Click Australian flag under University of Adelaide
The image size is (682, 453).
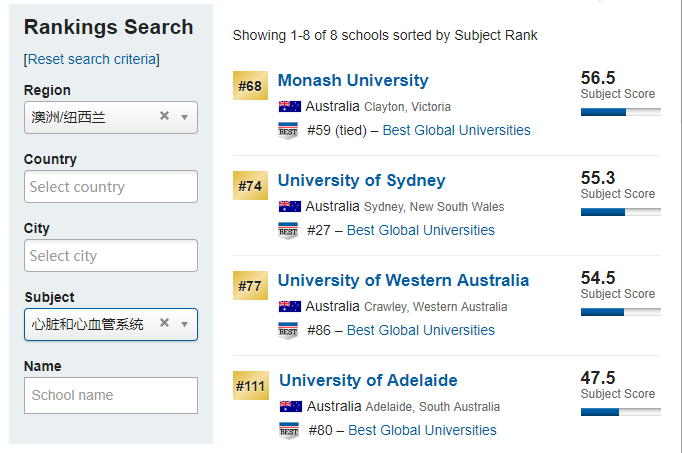pyautogui.click(x=291, y=406)
